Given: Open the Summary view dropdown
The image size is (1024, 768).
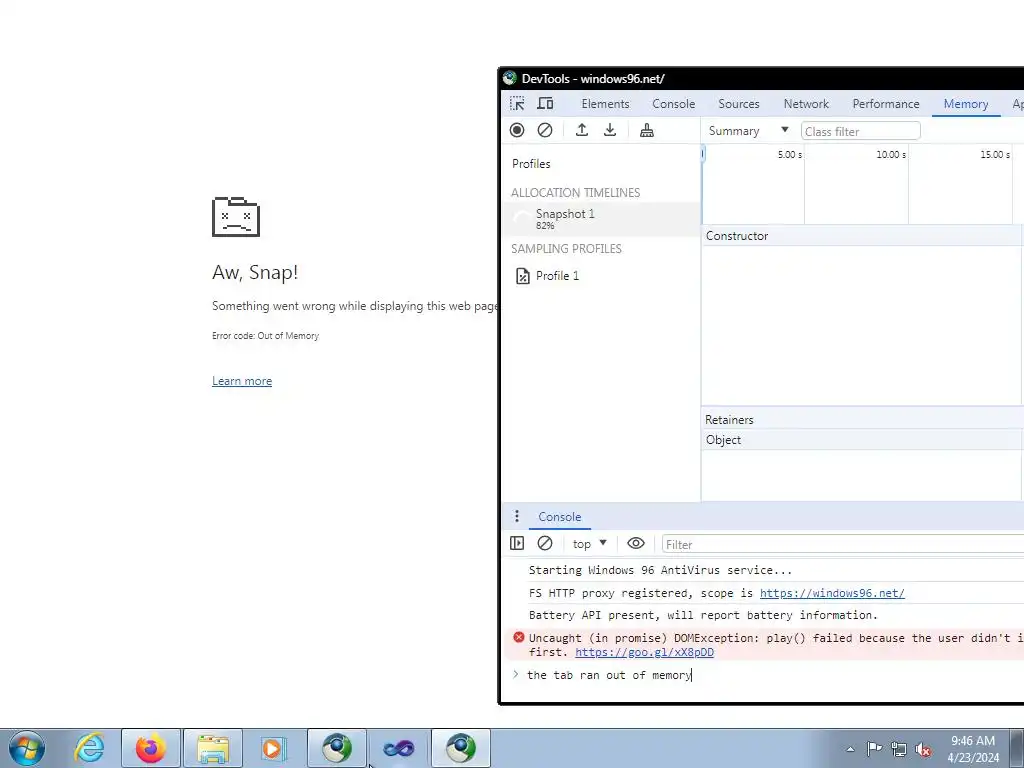Looking at the screenshot, I should 748,131.
